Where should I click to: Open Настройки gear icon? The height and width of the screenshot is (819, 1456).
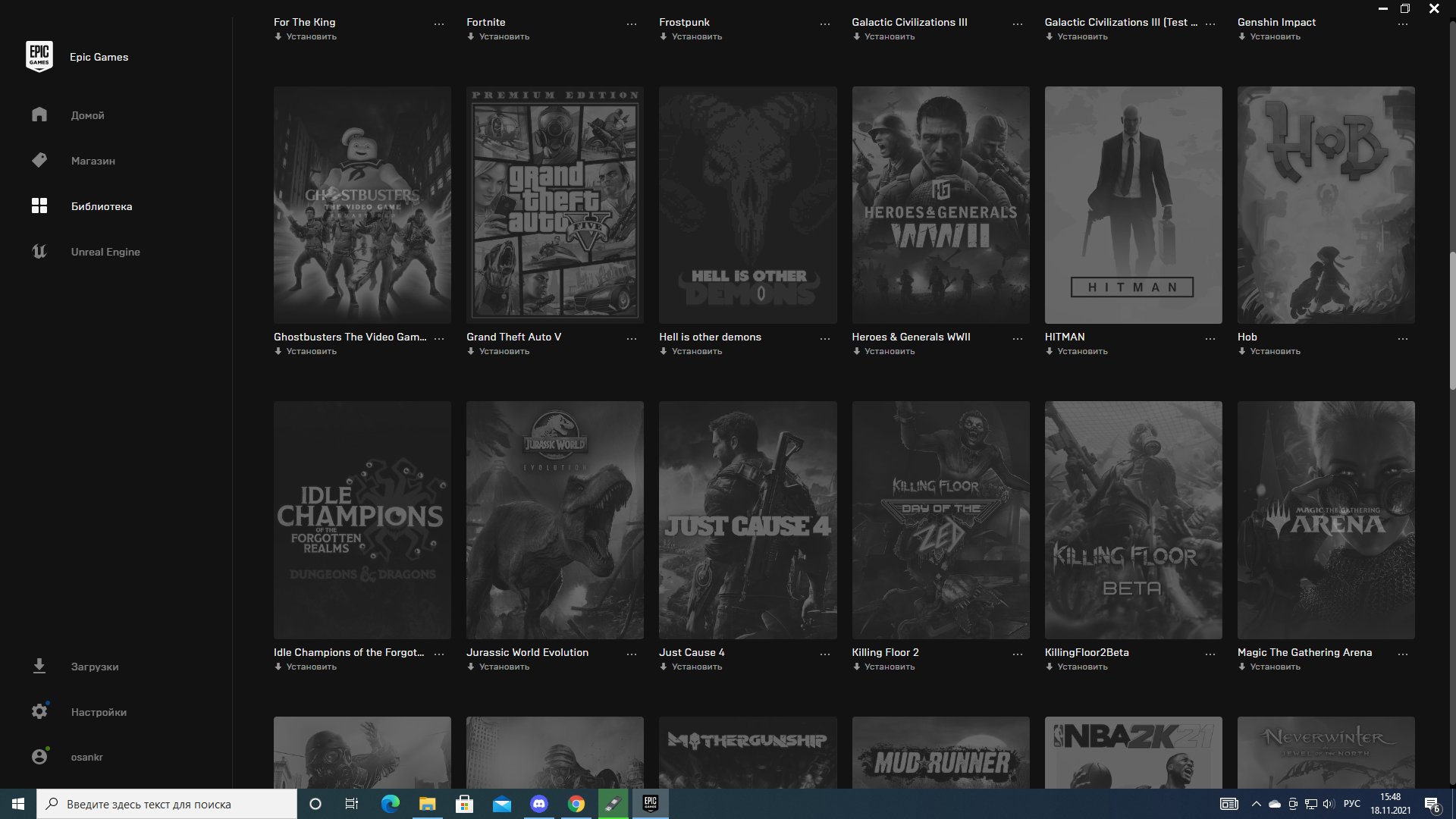tap(39, 711)
